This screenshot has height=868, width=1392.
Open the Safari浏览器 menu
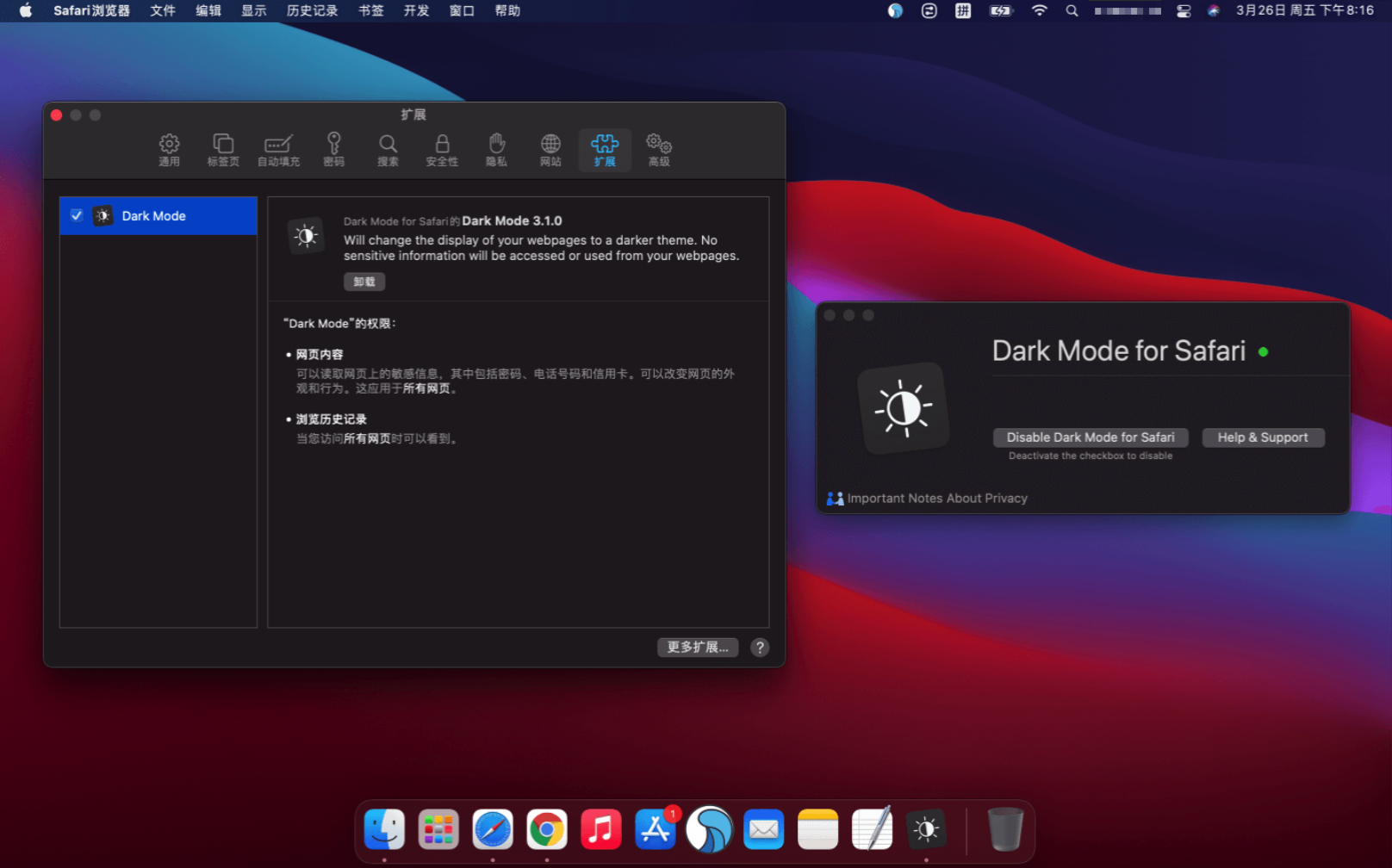91,10
